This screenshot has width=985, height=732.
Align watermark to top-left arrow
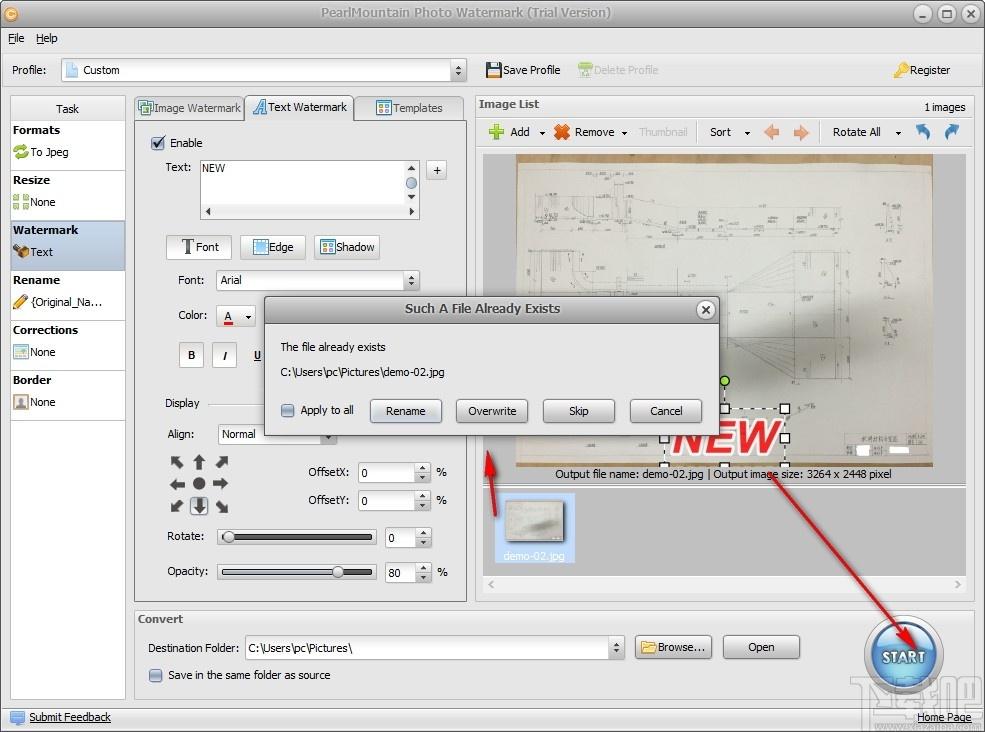click(177, 462)
